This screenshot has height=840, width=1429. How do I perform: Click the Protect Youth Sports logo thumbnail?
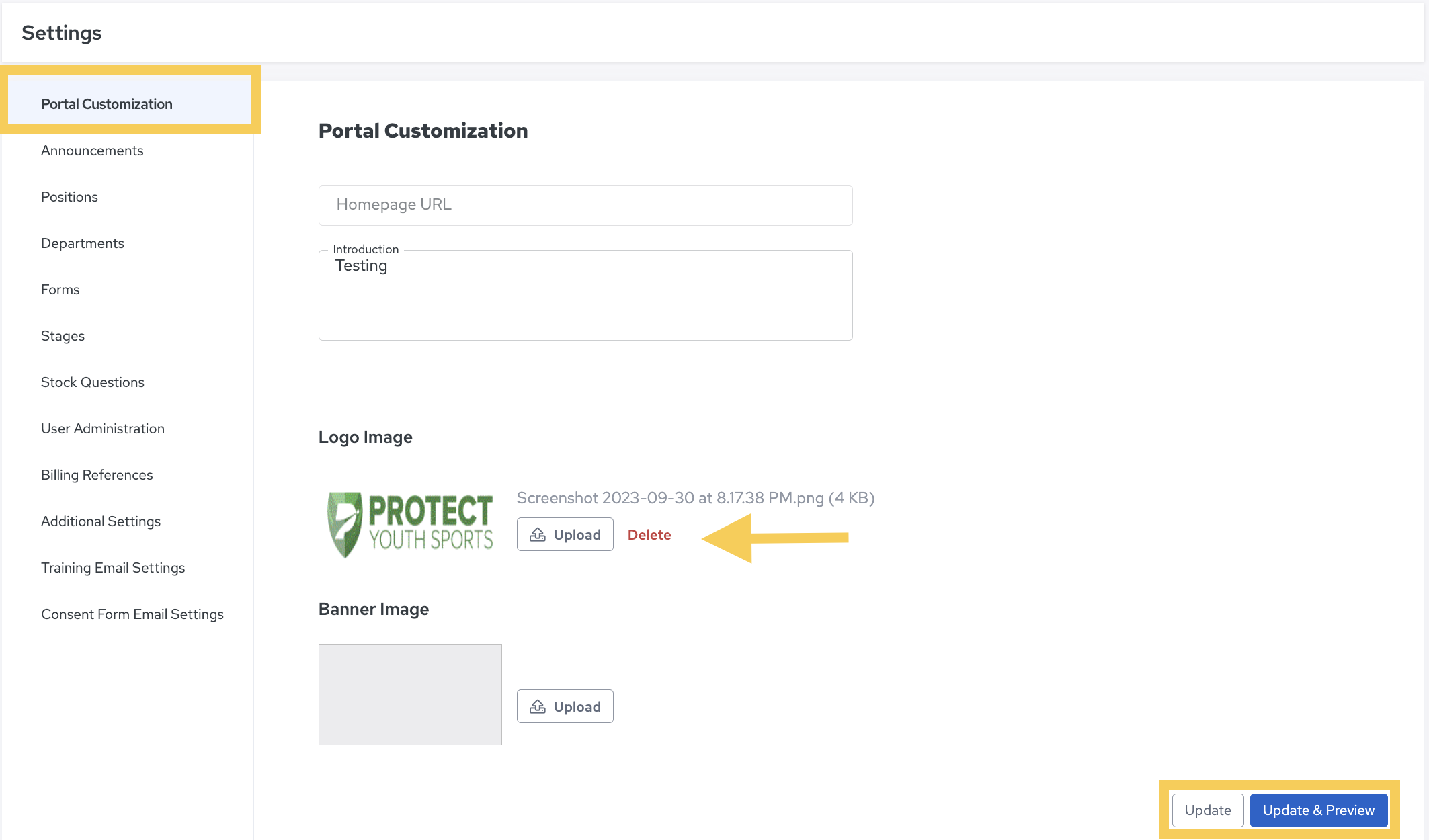point(410,525)
